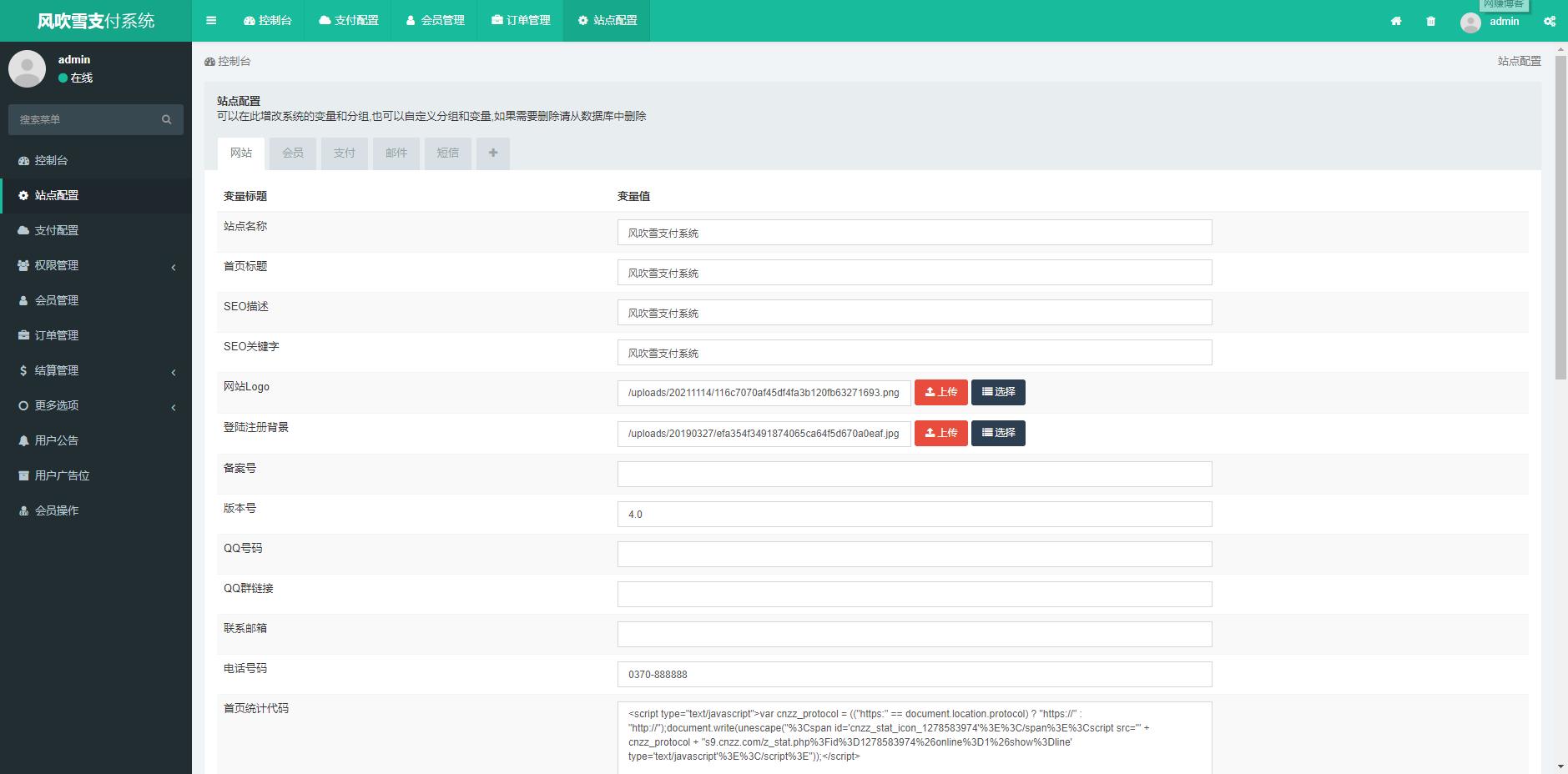Switch to the 会员 config tab
Screen dimensions: 1568x774
(x=293, y=153)
